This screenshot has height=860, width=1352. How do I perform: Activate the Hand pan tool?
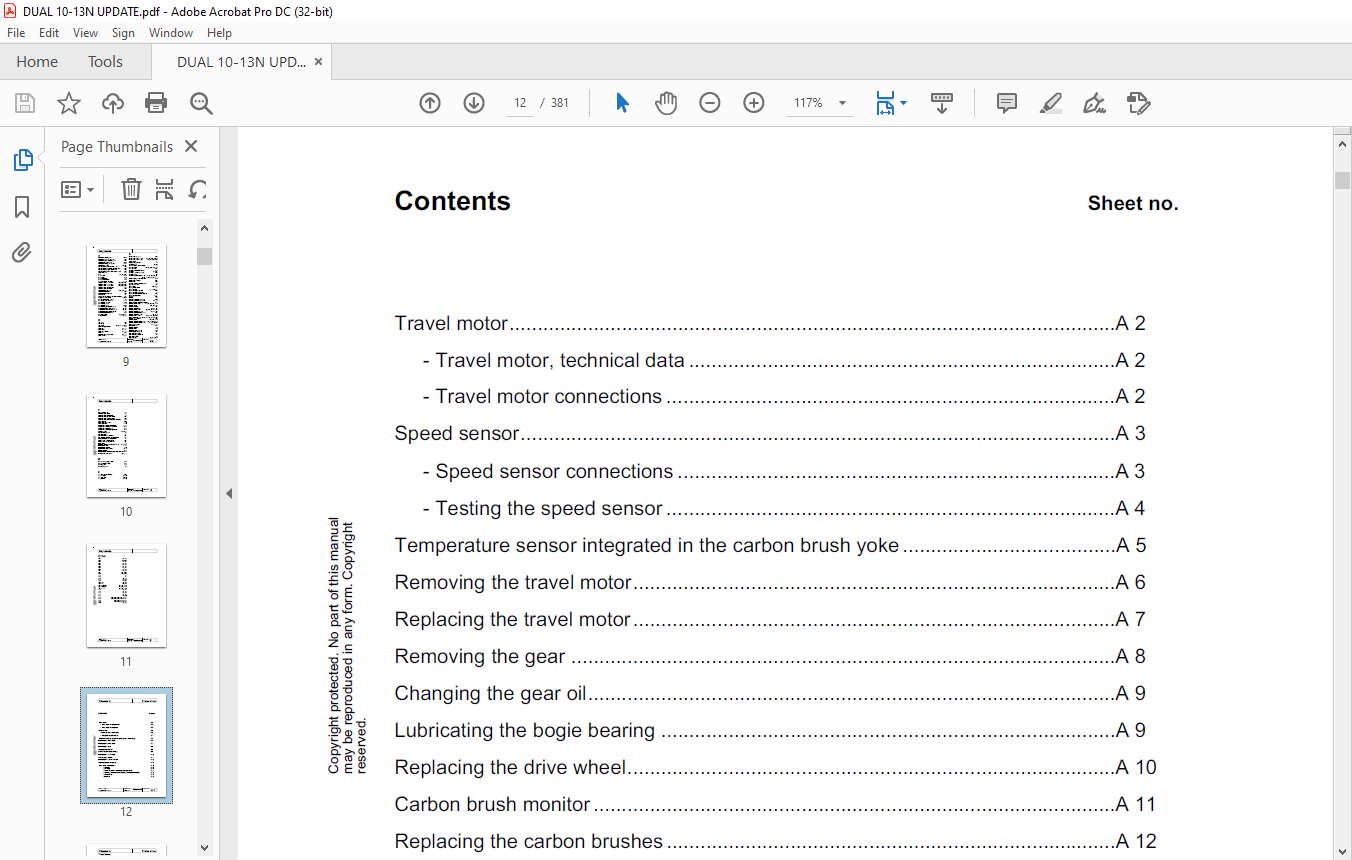[666, 103]
